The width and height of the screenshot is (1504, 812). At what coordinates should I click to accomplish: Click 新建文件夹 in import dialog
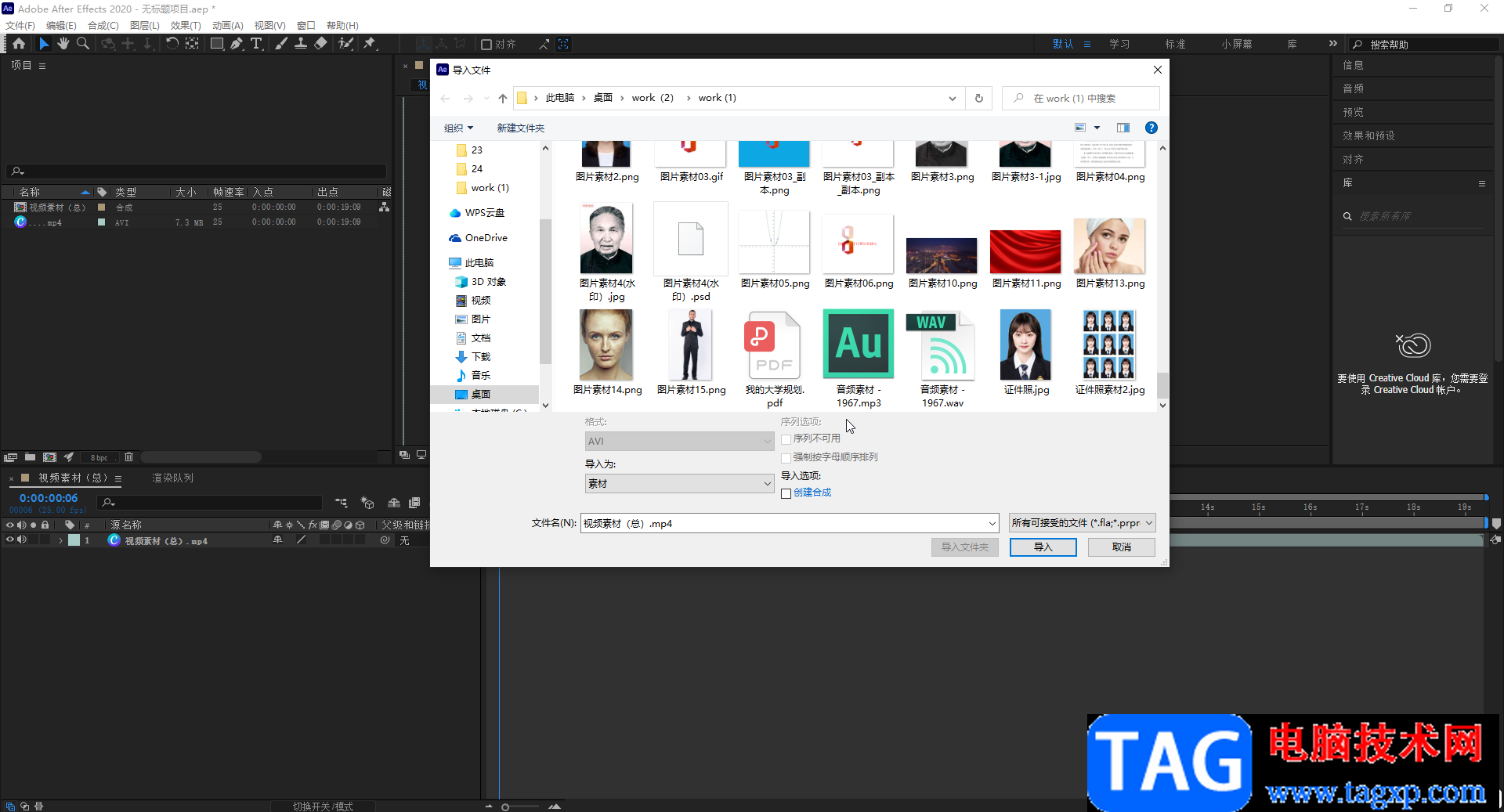coord(520,128)
